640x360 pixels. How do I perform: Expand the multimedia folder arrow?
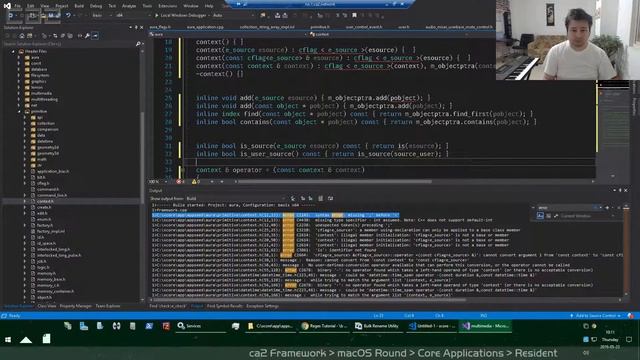tap(19, 93)
